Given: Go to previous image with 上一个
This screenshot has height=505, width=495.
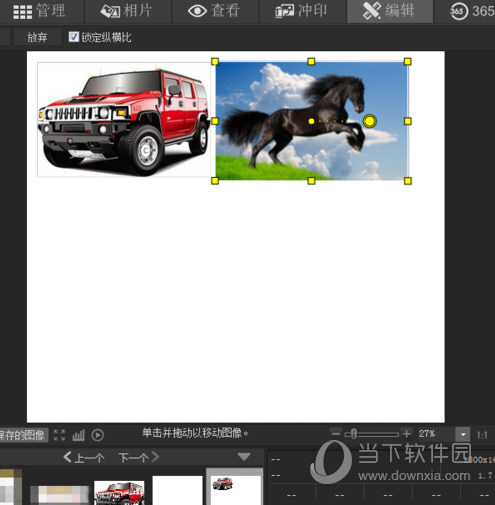Looking at the screenshot, I should click(x=84, y=457).
